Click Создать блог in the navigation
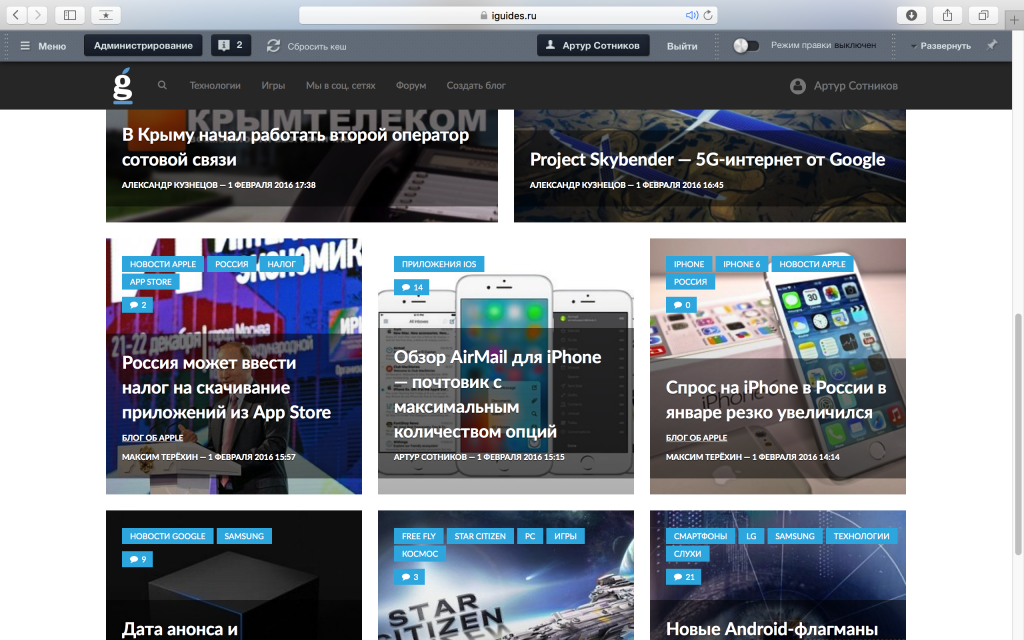Screen dimensions: 1024x640 click(476, 86)
